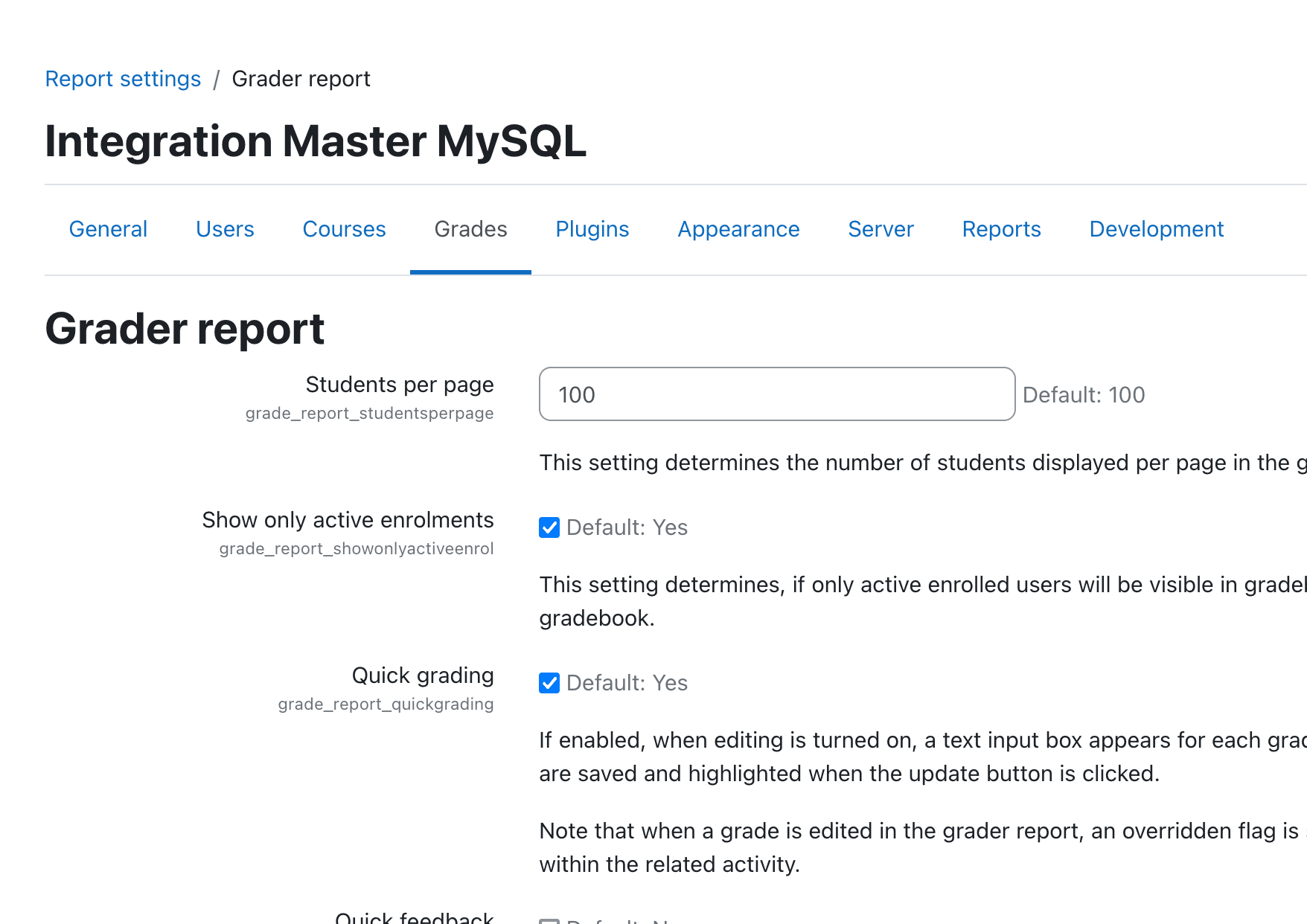1307x924 pixels.
Task: Click the 'Default: 100' text
Action: [x=1084, y=395]
